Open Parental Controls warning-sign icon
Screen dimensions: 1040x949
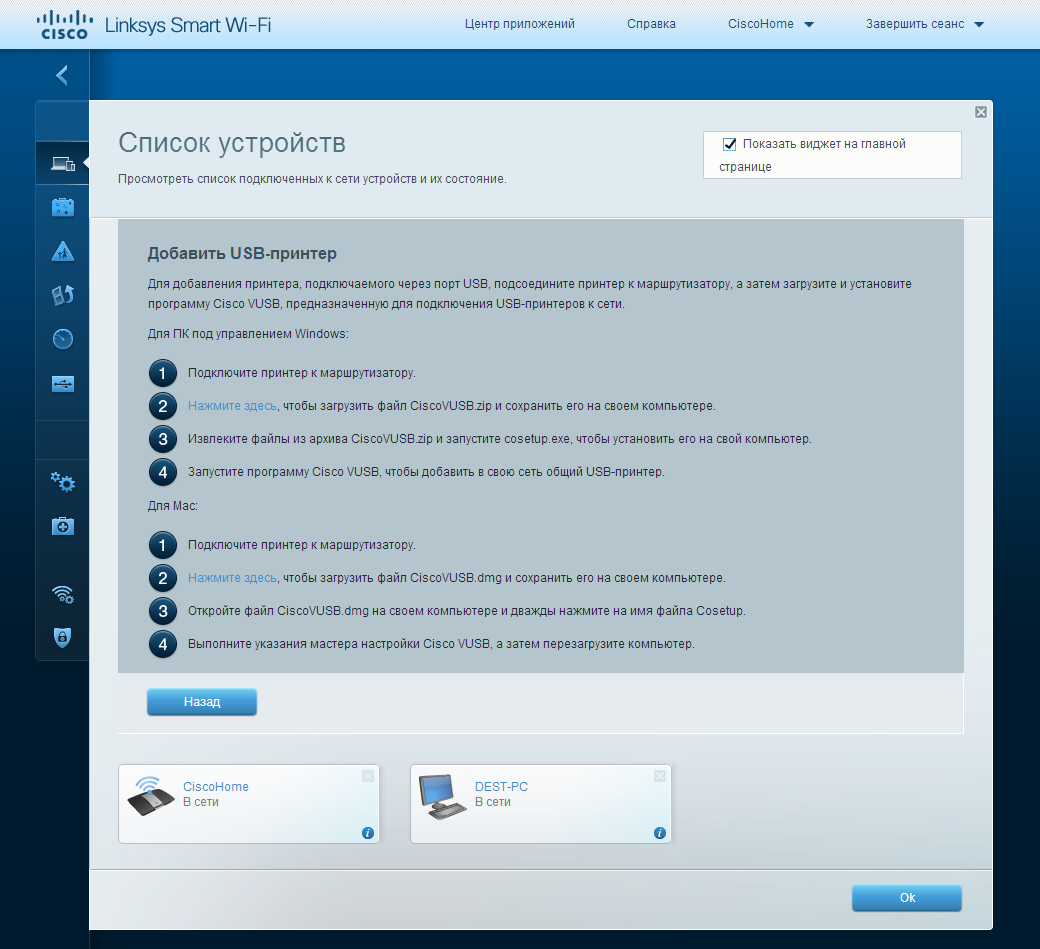tap(63, 251)
